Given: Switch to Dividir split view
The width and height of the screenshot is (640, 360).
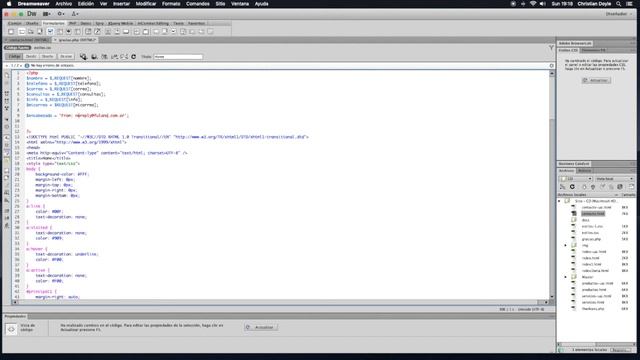Looking at the screenshot, I should (31, 56).
